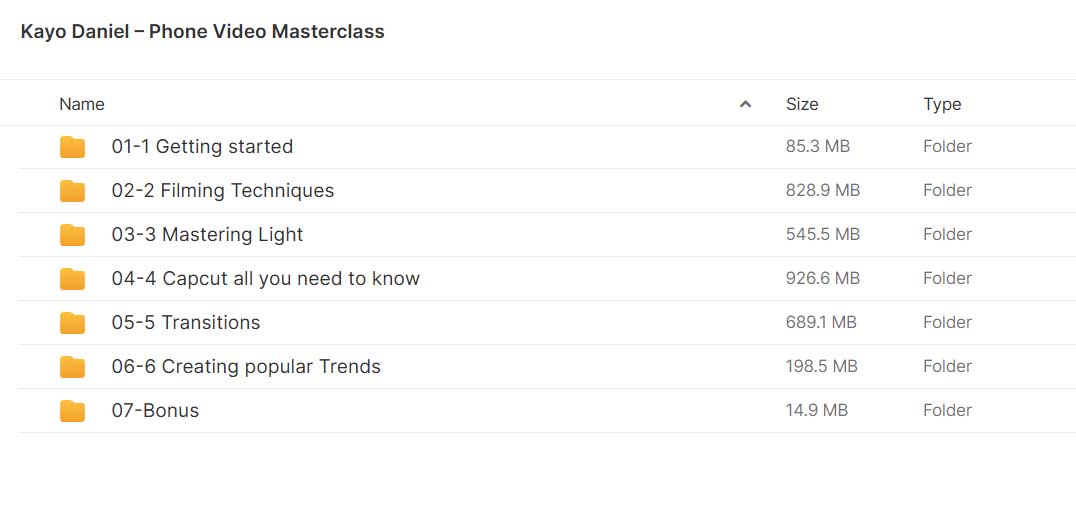
Task: Select the 03-3 Mastering Light folder icon
Action: [72, 235]
